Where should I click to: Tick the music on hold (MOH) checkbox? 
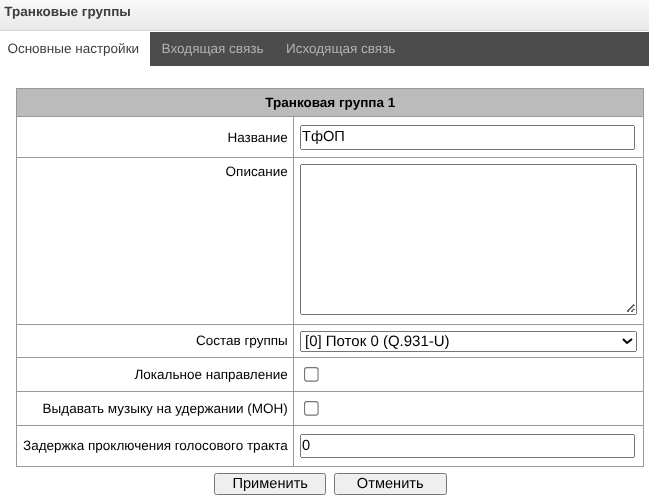pyautogui.click(x=311, y=408)
